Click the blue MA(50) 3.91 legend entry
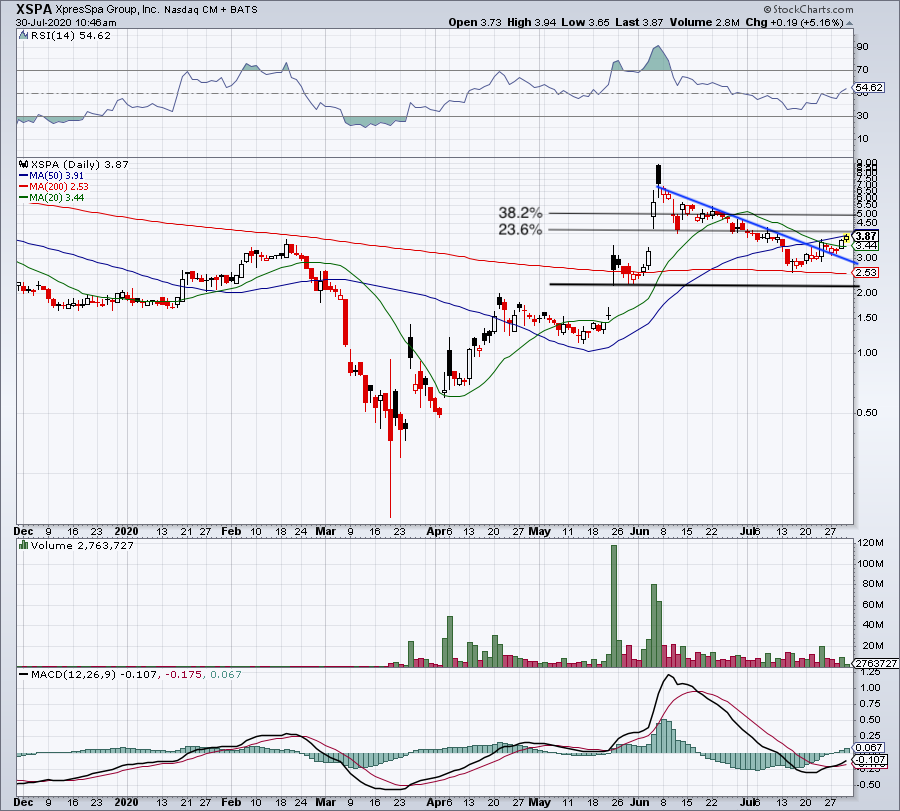Image resolution: width=900 pixels, height=811 pixels. click(51, 176)
